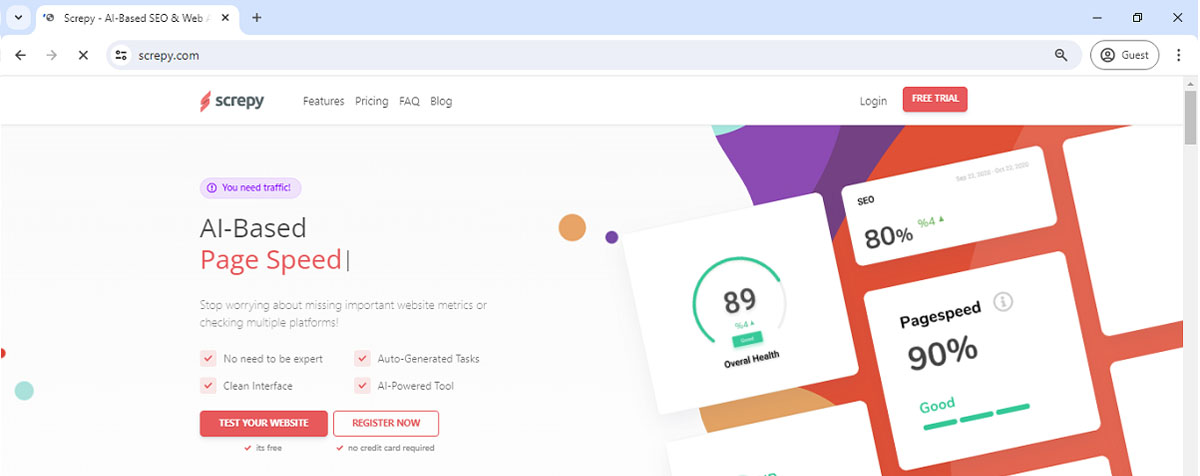Open the Features menu item
The image size is (1200, 476).
point(323,101)
